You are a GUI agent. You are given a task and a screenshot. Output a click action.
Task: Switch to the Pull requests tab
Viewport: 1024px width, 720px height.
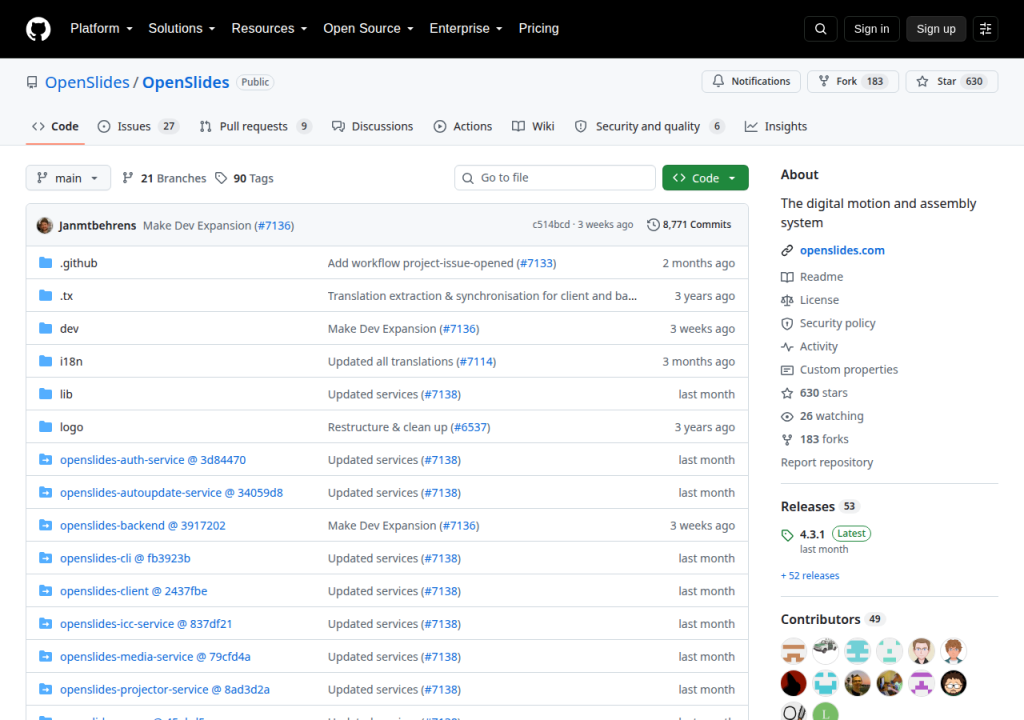(x=255, y=126)
